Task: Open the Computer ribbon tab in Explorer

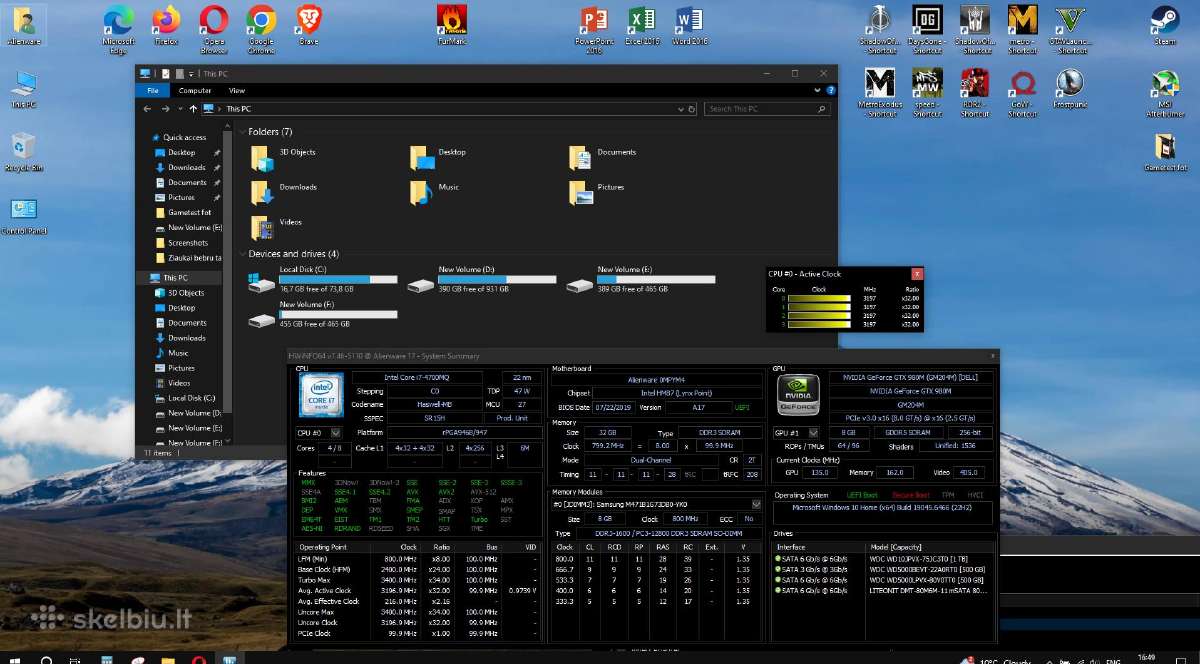Action: (x=195, y=90)
